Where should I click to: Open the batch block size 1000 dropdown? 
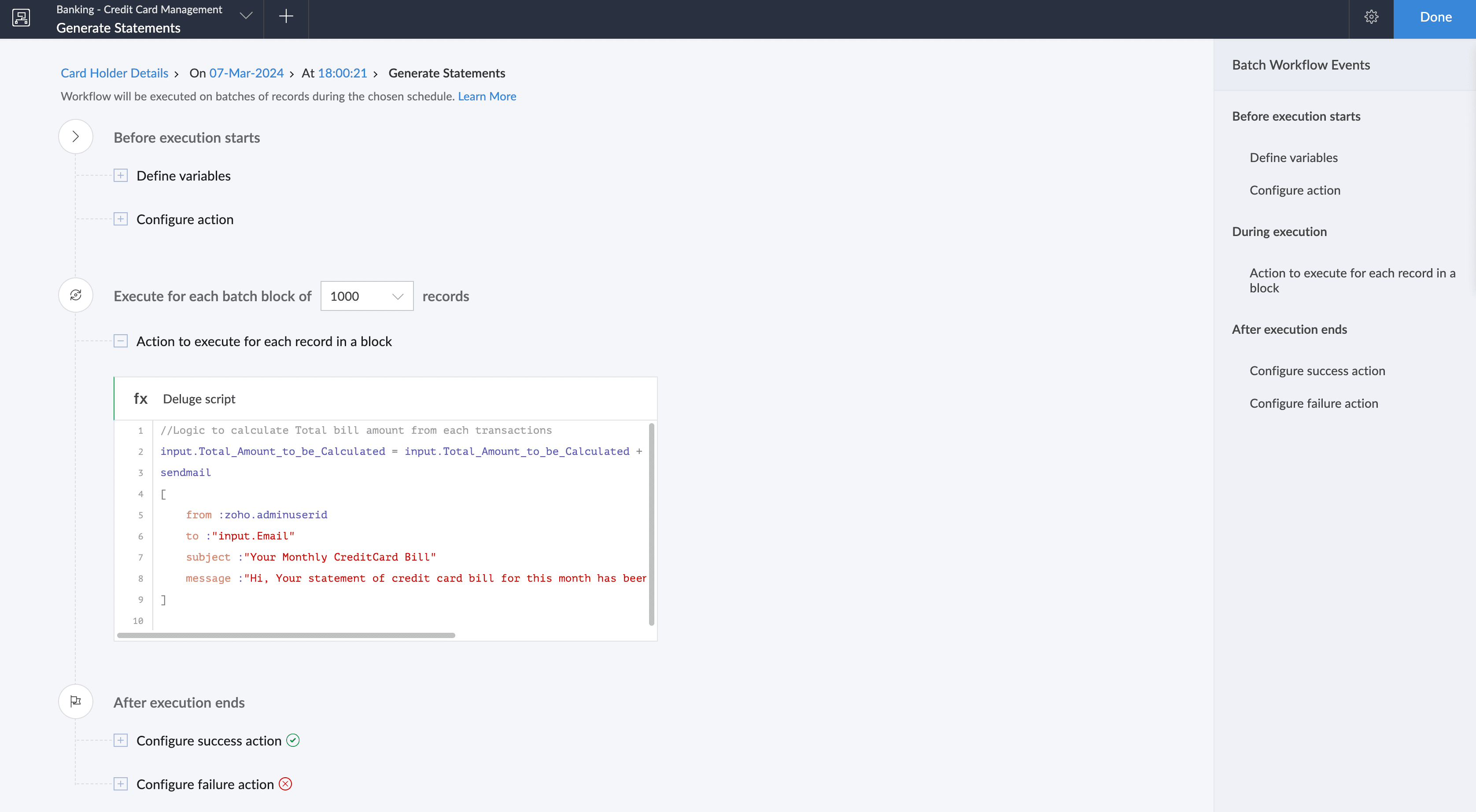click(367, 296)
